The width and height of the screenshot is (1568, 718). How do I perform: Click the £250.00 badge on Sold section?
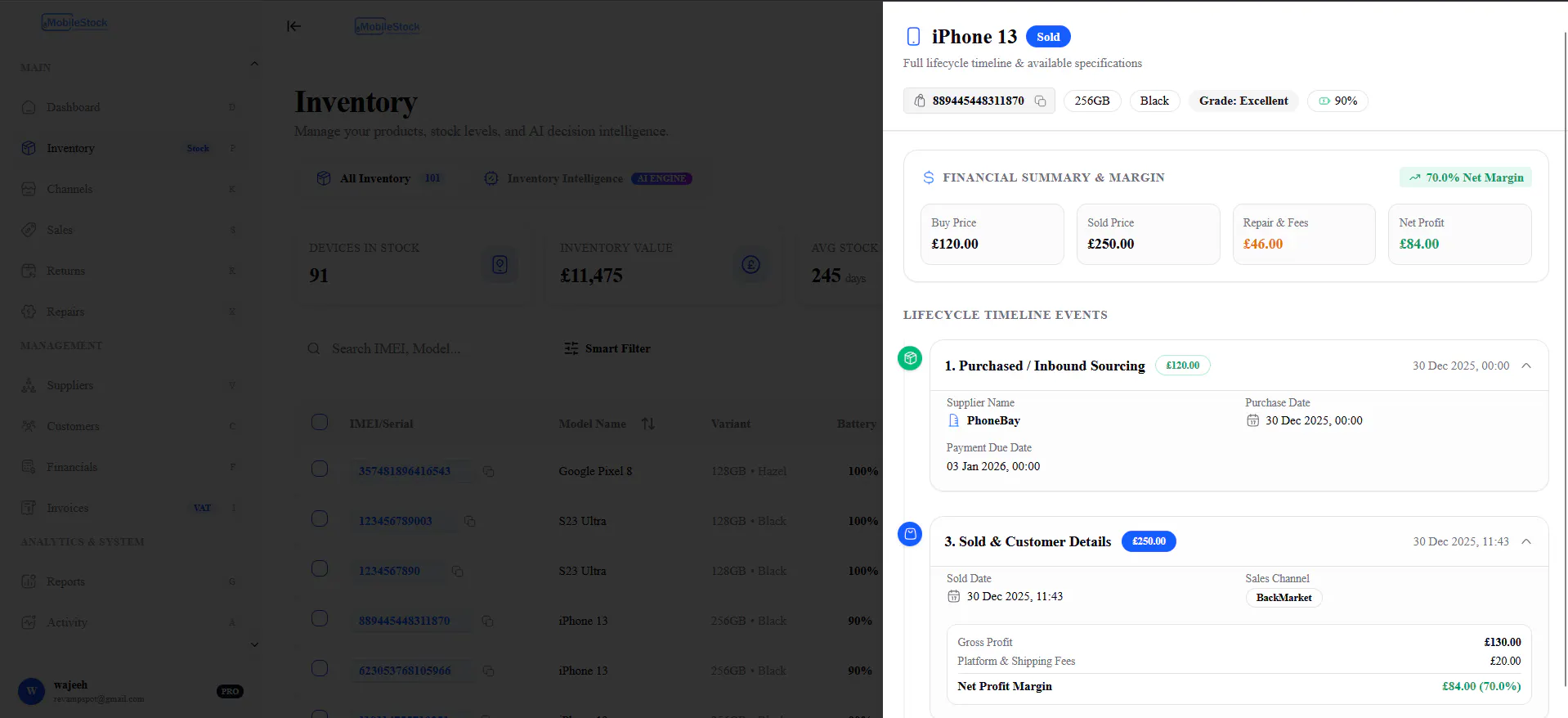(x=1149, y=541)
